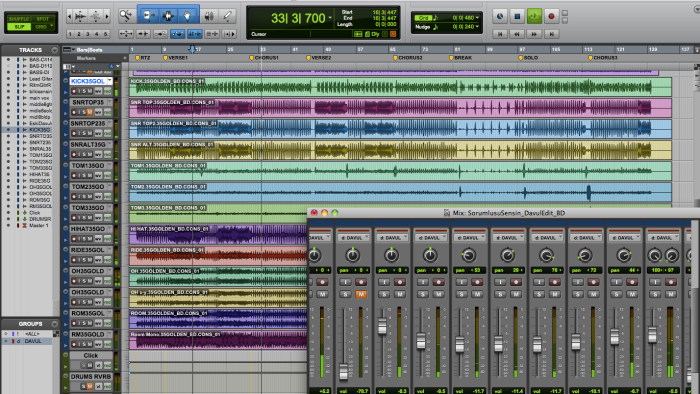Click the Stop transport button

[x=517, y=17]
